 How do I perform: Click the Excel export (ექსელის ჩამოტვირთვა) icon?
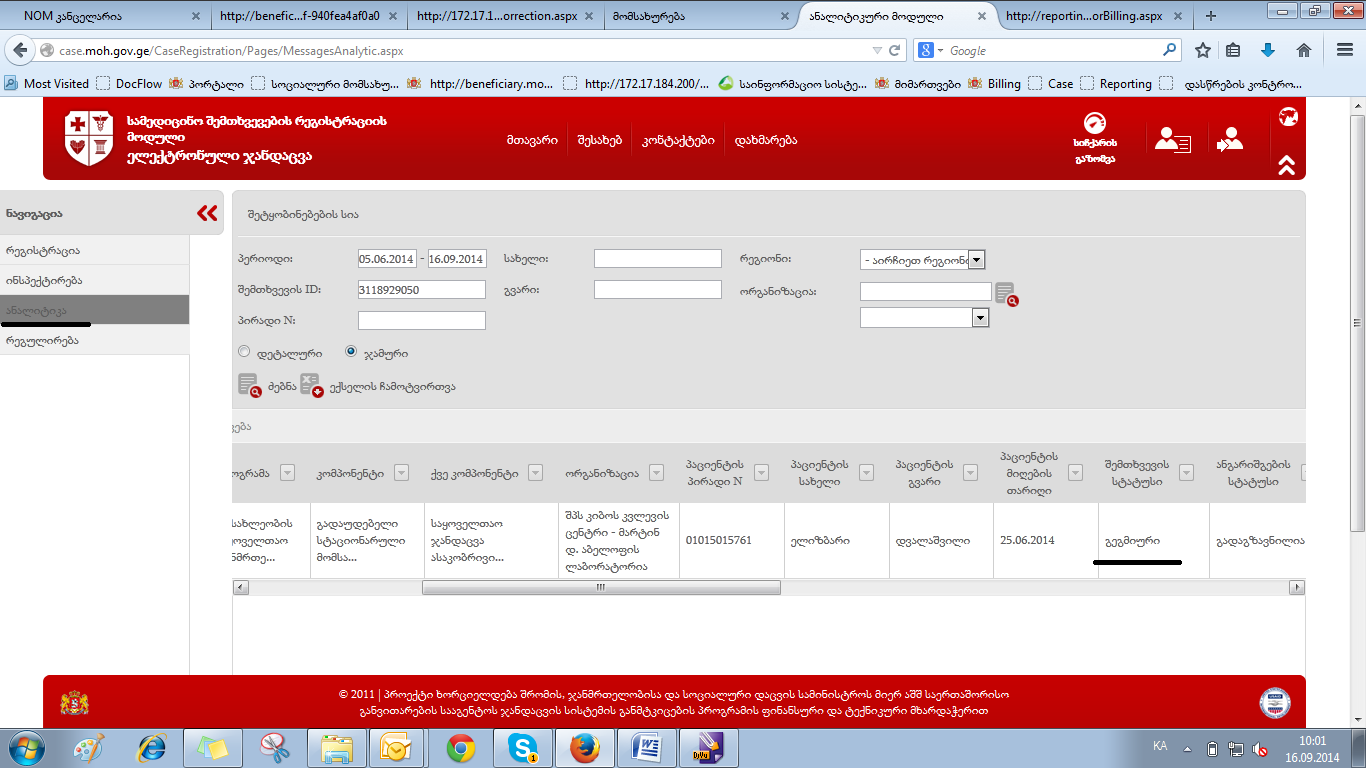[x=311, y=386]
